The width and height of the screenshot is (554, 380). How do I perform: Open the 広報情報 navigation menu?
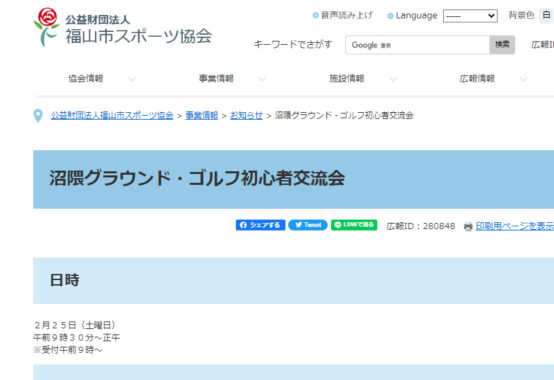(x=477, y=78)
